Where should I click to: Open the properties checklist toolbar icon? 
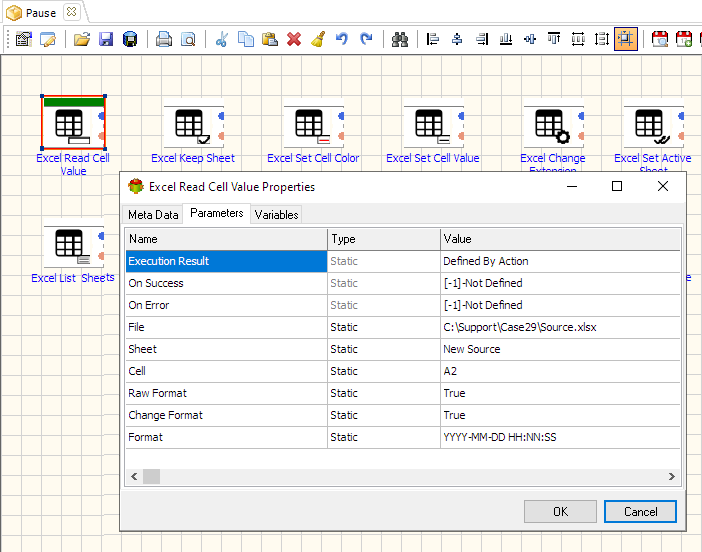coord(24,39)
